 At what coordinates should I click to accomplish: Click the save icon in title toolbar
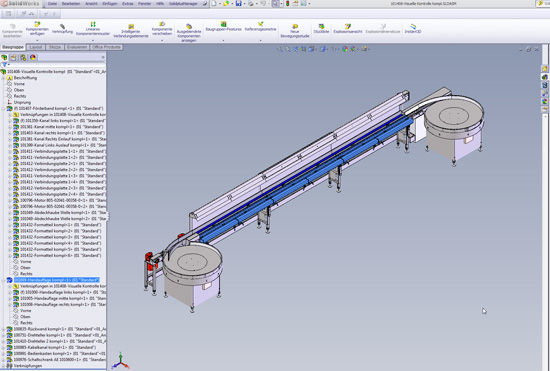[x=239, y=4]
